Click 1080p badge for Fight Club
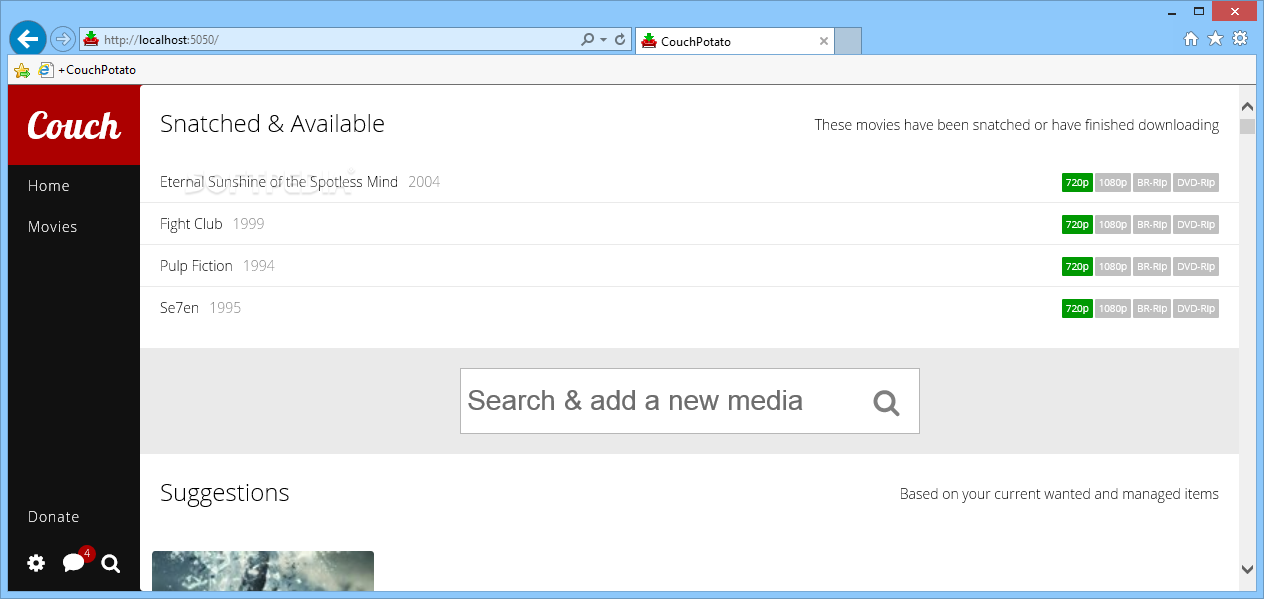Image resolution: width=1264 pixels, height=599 pixels. coord(1113,225)
